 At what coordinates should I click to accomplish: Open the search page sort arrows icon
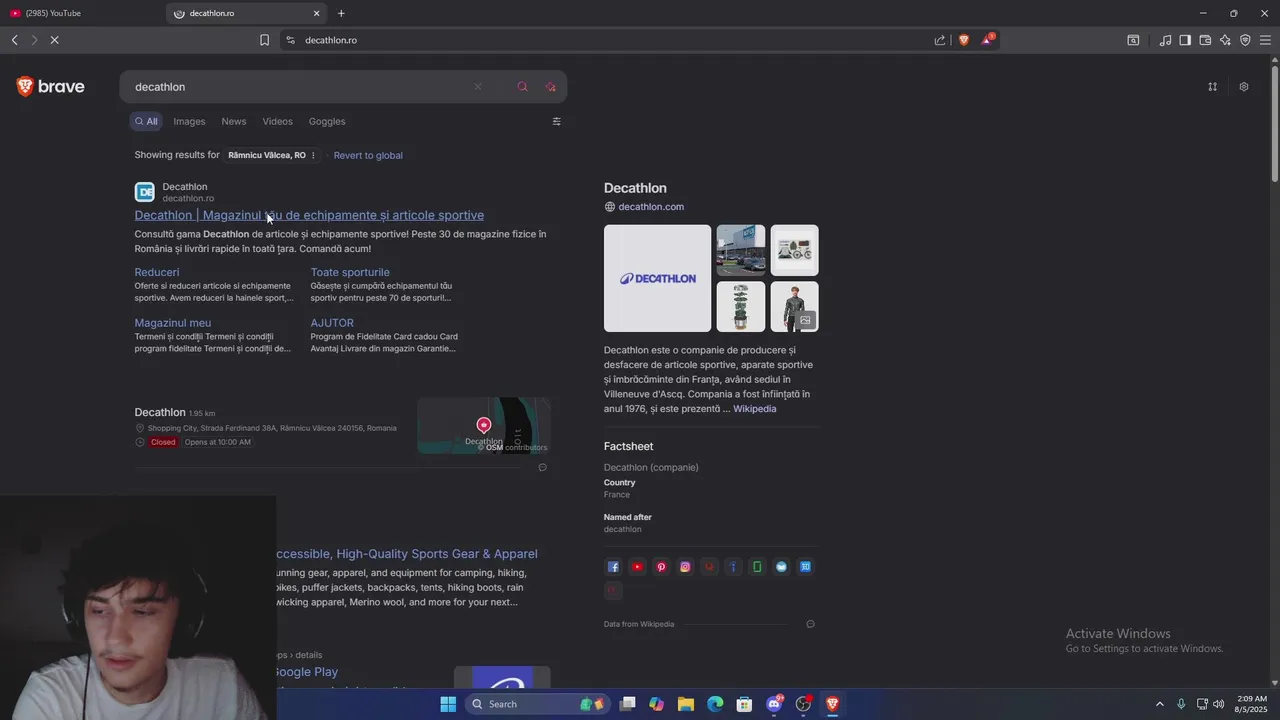(1212, 87)
